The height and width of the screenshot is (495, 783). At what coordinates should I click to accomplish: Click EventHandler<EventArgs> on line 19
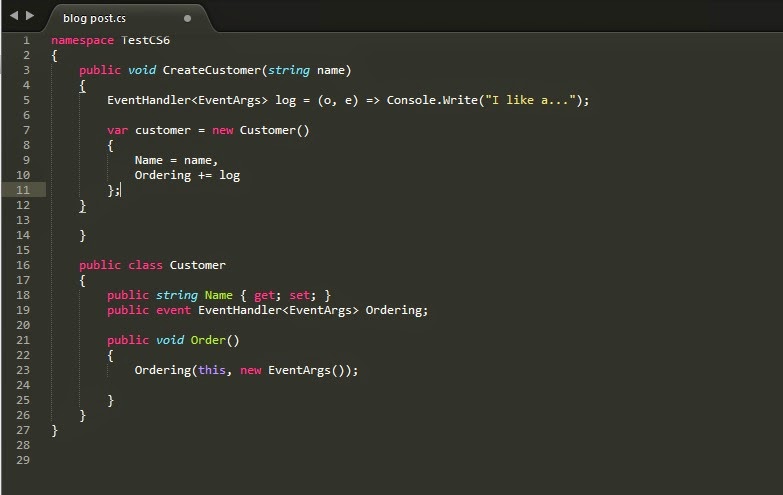[x=278, y=310]
